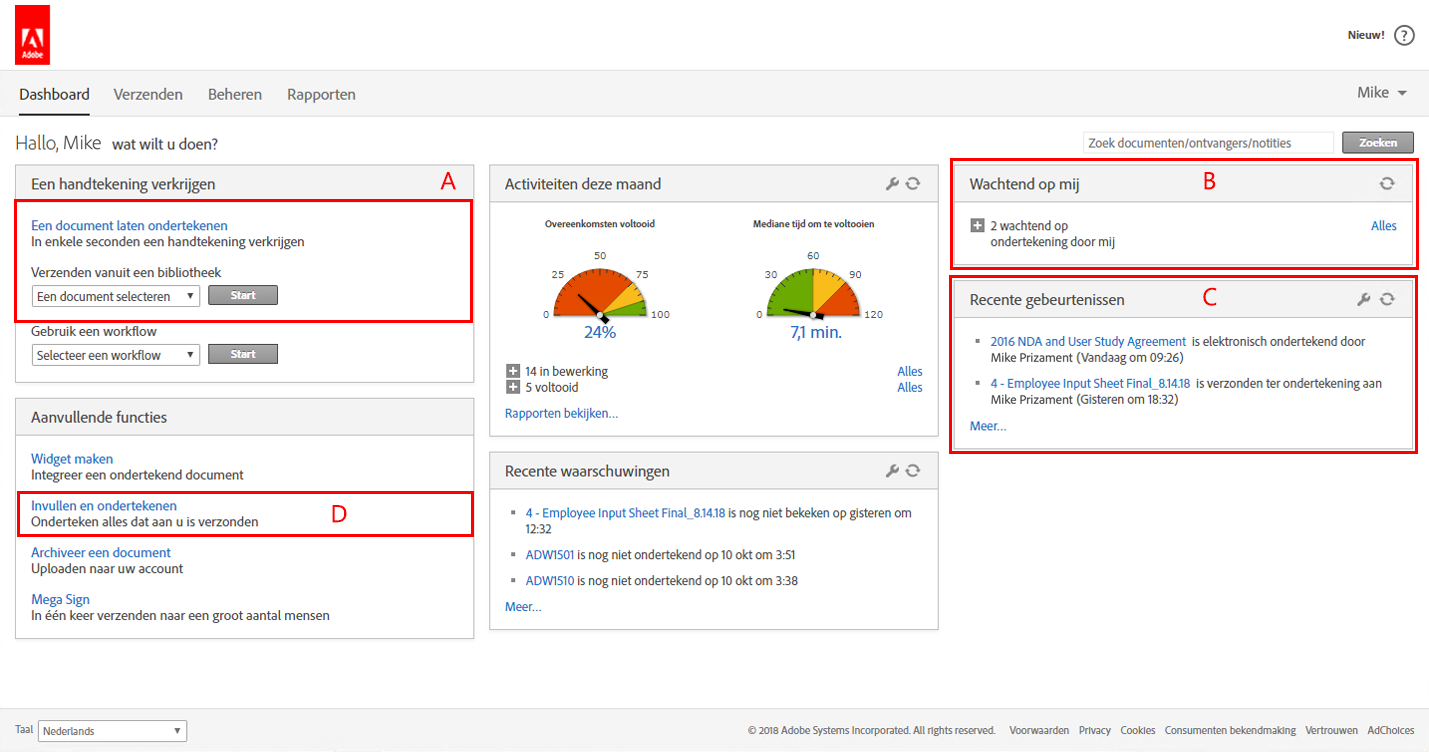Screen dimensions: 1429x752
Task: Open Employee Input Sheet in Recente waarschuwingen
Action: (625, 514)
